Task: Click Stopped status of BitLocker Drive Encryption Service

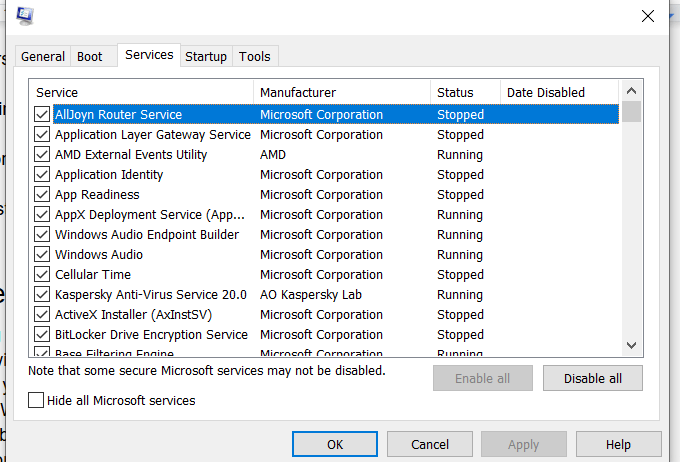Action: point(460,334)
